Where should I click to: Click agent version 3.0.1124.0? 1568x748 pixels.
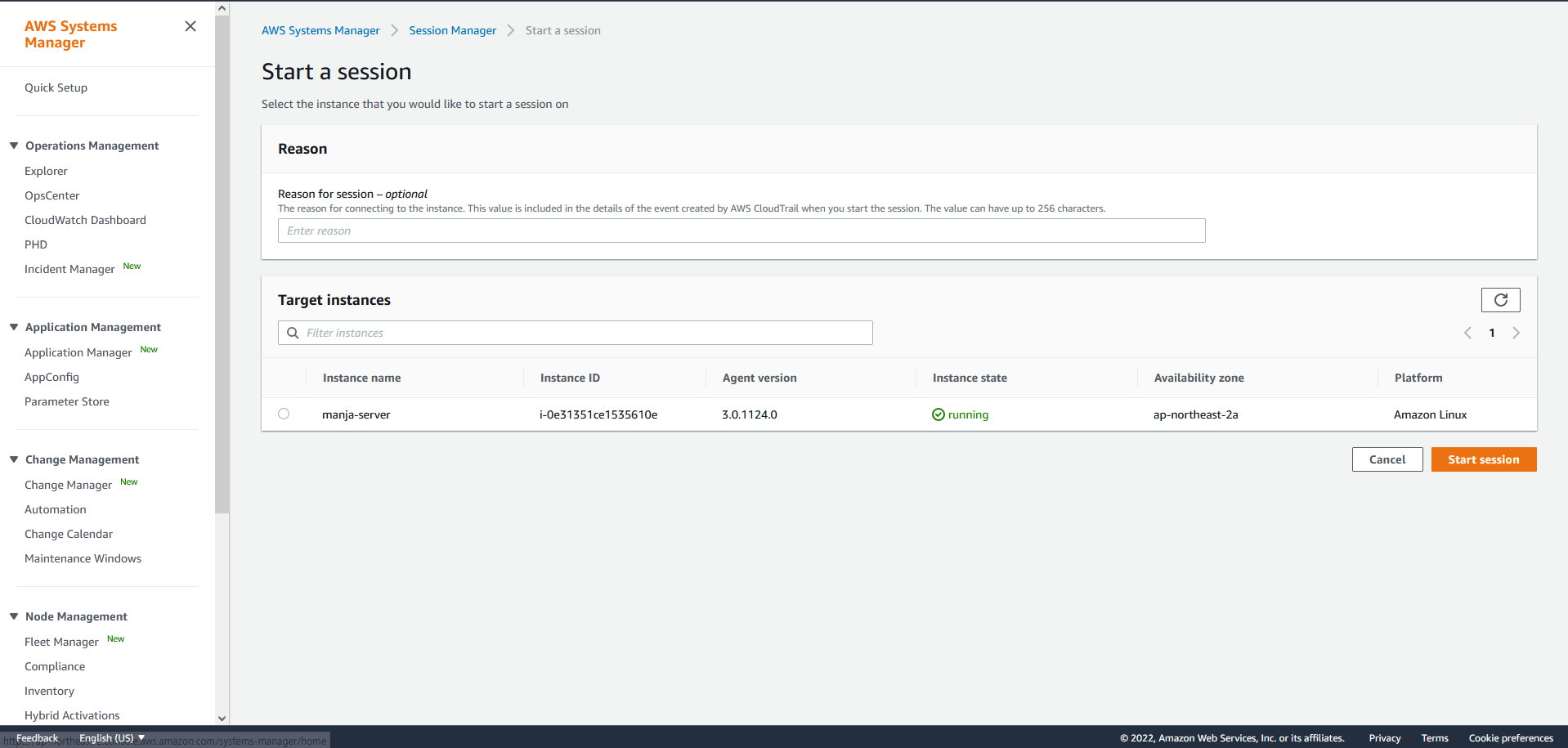pos(749,414)
